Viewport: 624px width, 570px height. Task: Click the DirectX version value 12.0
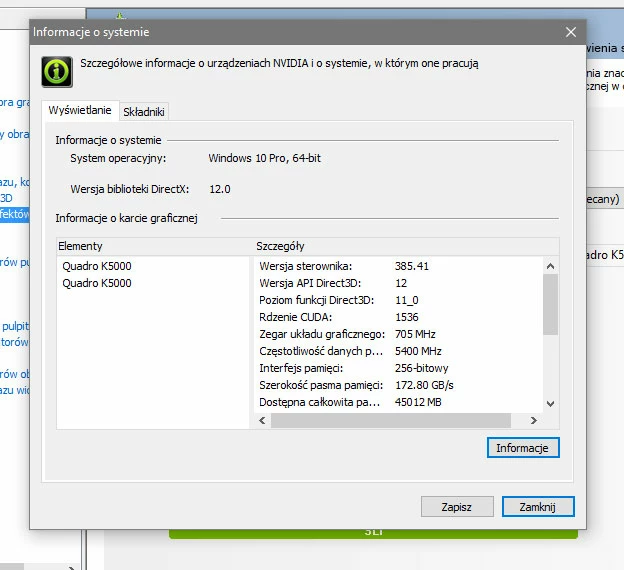pyautogui.click(x=220, y=189)
